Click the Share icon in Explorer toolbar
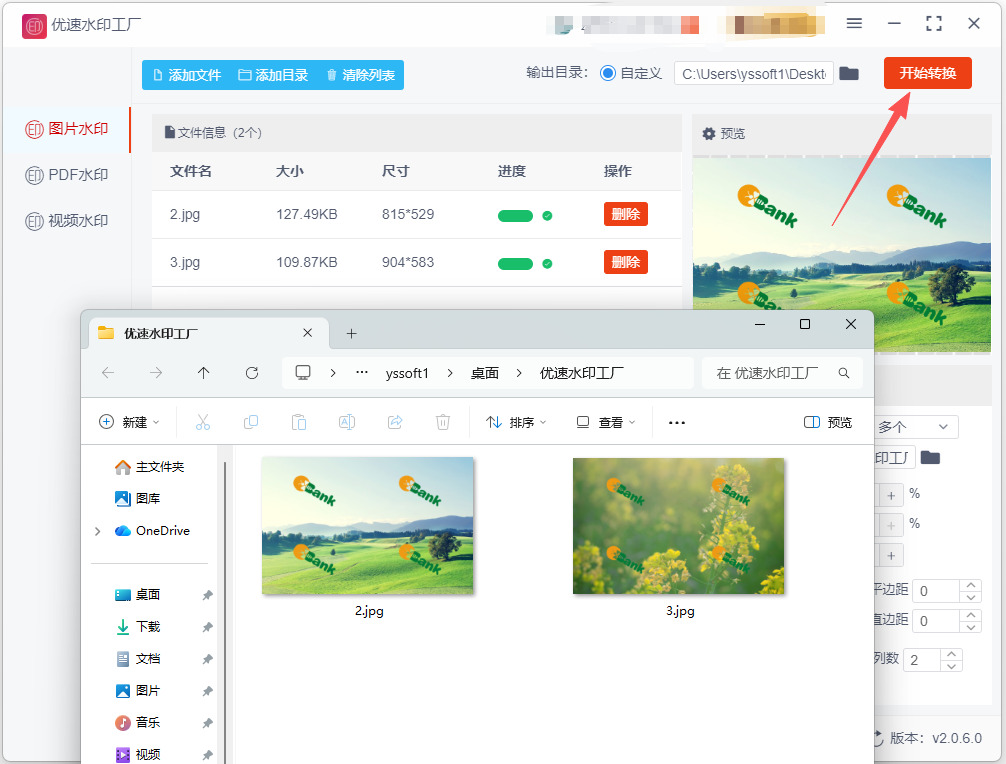The image size is (1006, 764). [395, 422]
